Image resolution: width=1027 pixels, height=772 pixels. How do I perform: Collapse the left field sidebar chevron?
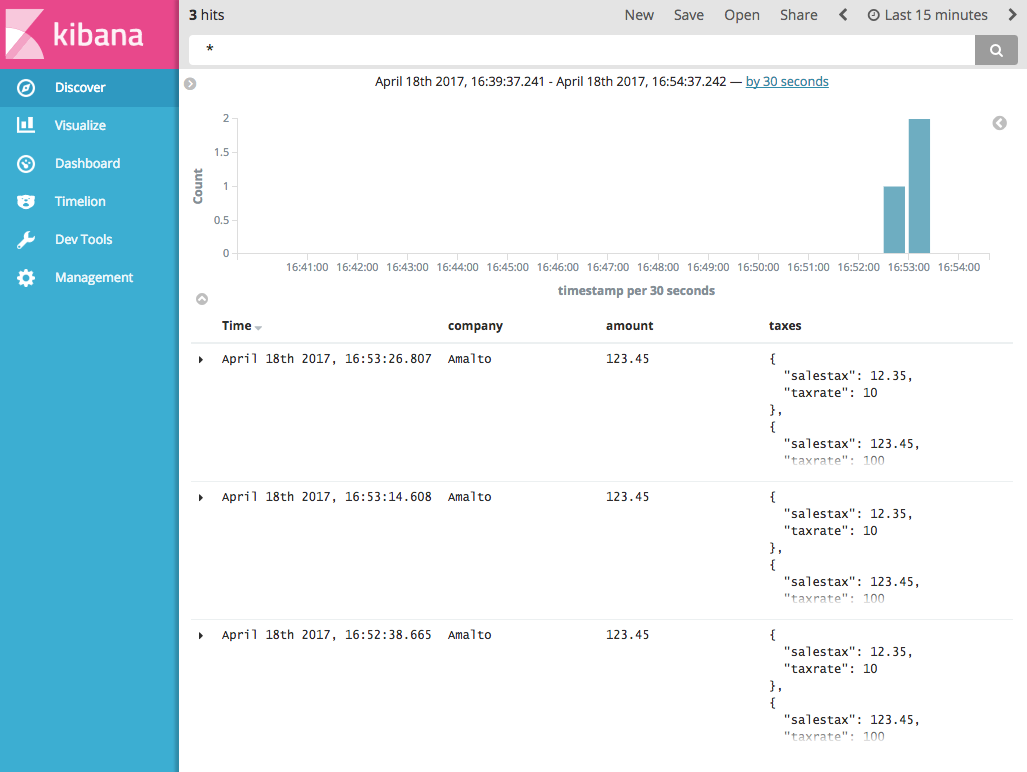(x=190, y=84)
